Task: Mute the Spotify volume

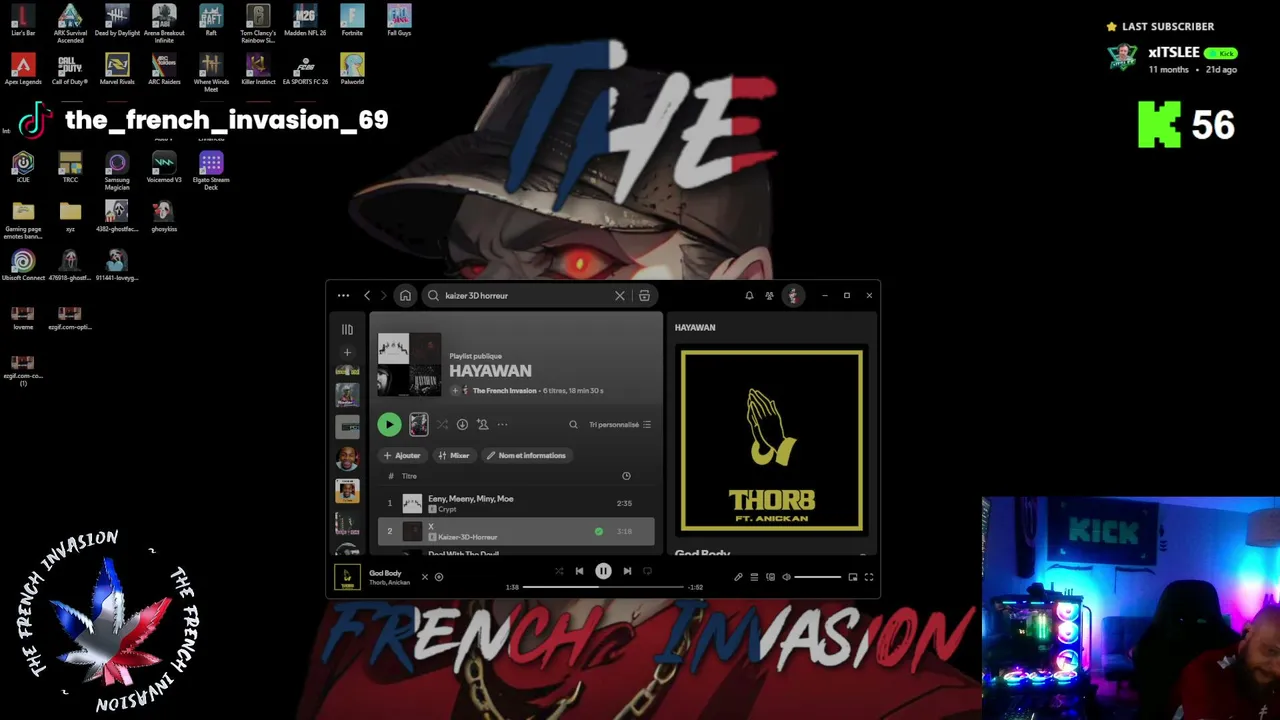Action: [x=786, y=577]
